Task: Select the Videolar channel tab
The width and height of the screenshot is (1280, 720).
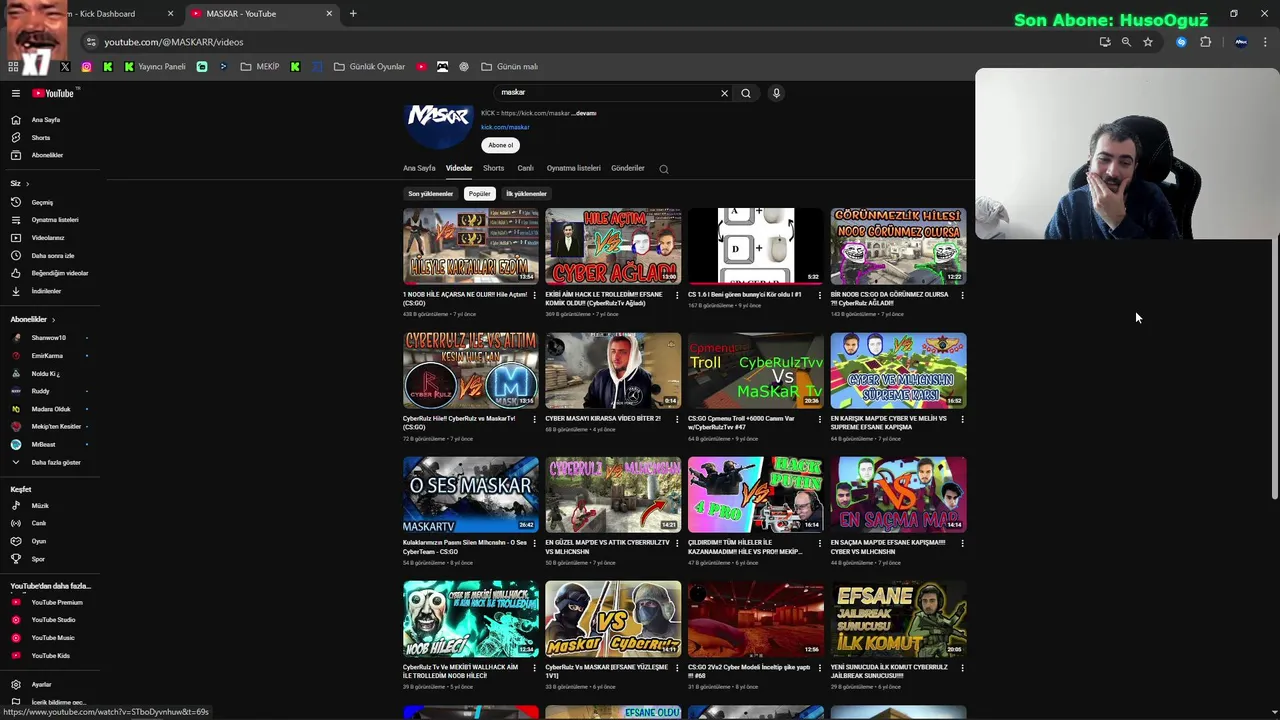Action: [459, 168]
